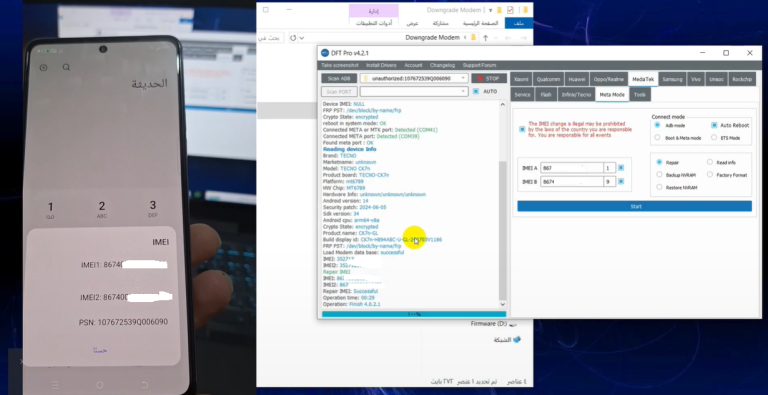Viewport: 768px width, 395px height.
Task: Select the MediaTek tab
Action: pyautogui.click(x=643, y=79)
